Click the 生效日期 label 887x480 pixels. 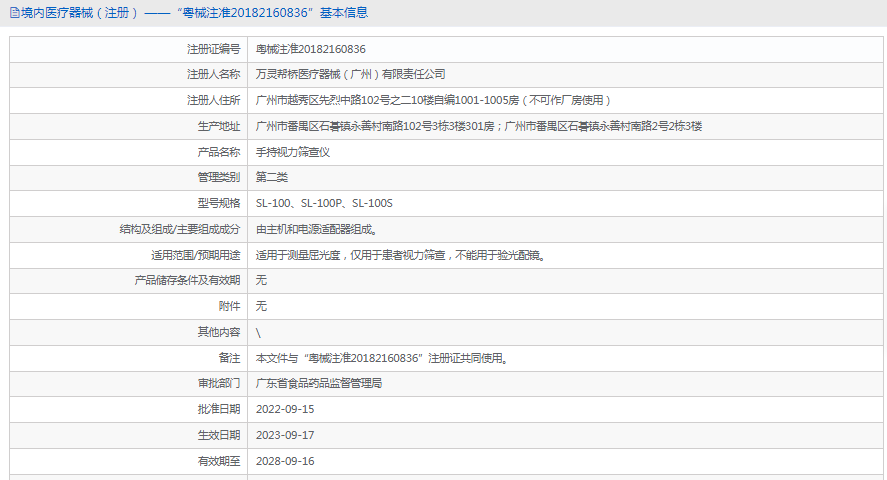pos(219,435)
